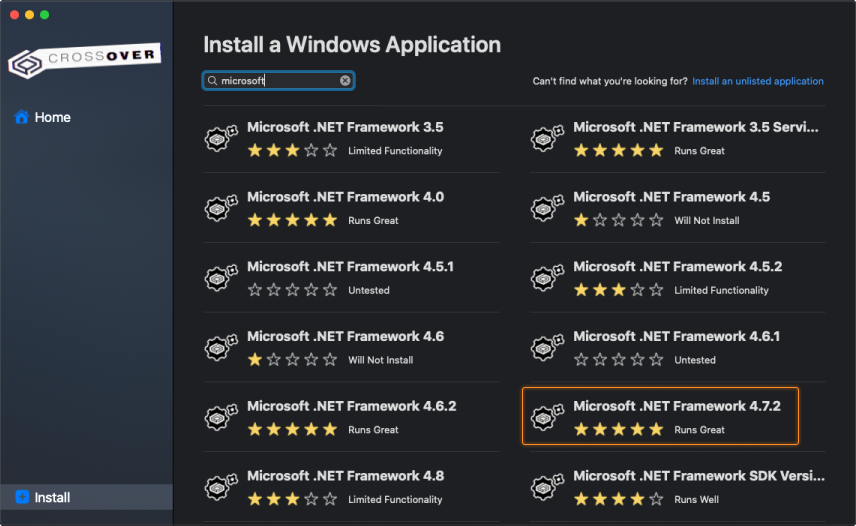Click the blue Install icon in sidebar
This screenshot has height=526, width=856.
(22, 497)
